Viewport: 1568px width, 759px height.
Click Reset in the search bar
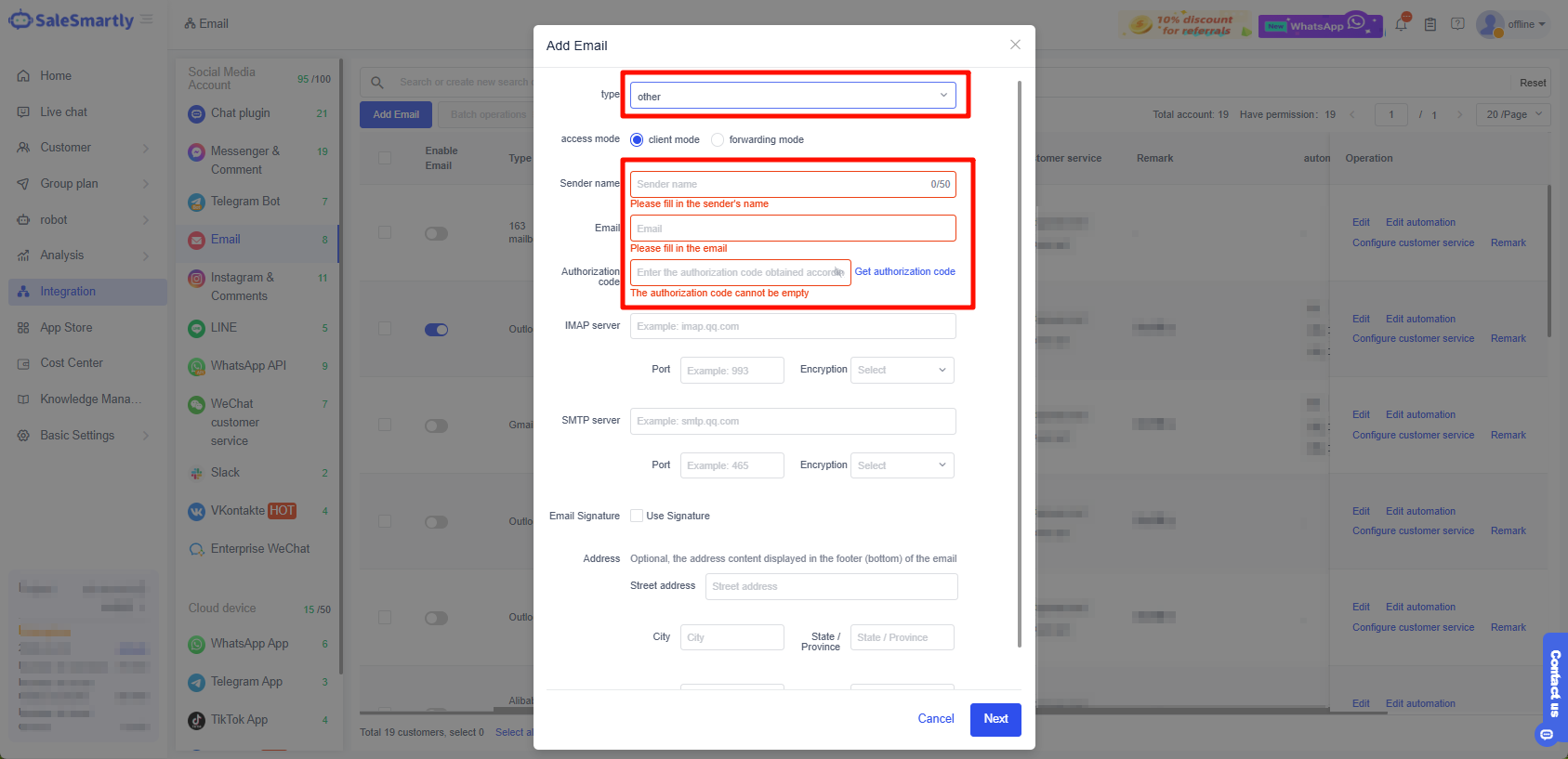[x=1533, y=83]
